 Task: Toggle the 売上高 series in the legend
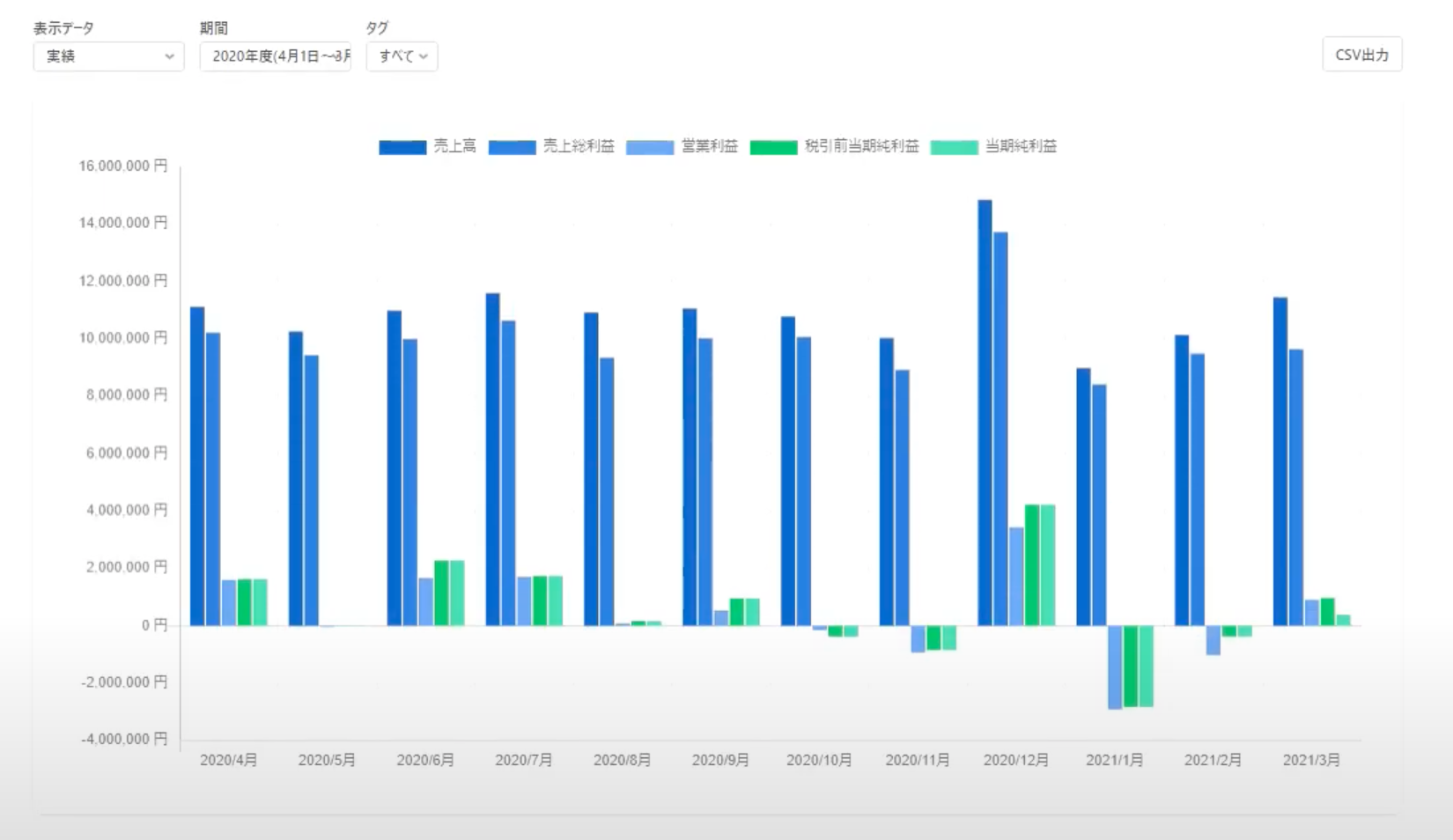pyautogui.click(x=402, y=147)
